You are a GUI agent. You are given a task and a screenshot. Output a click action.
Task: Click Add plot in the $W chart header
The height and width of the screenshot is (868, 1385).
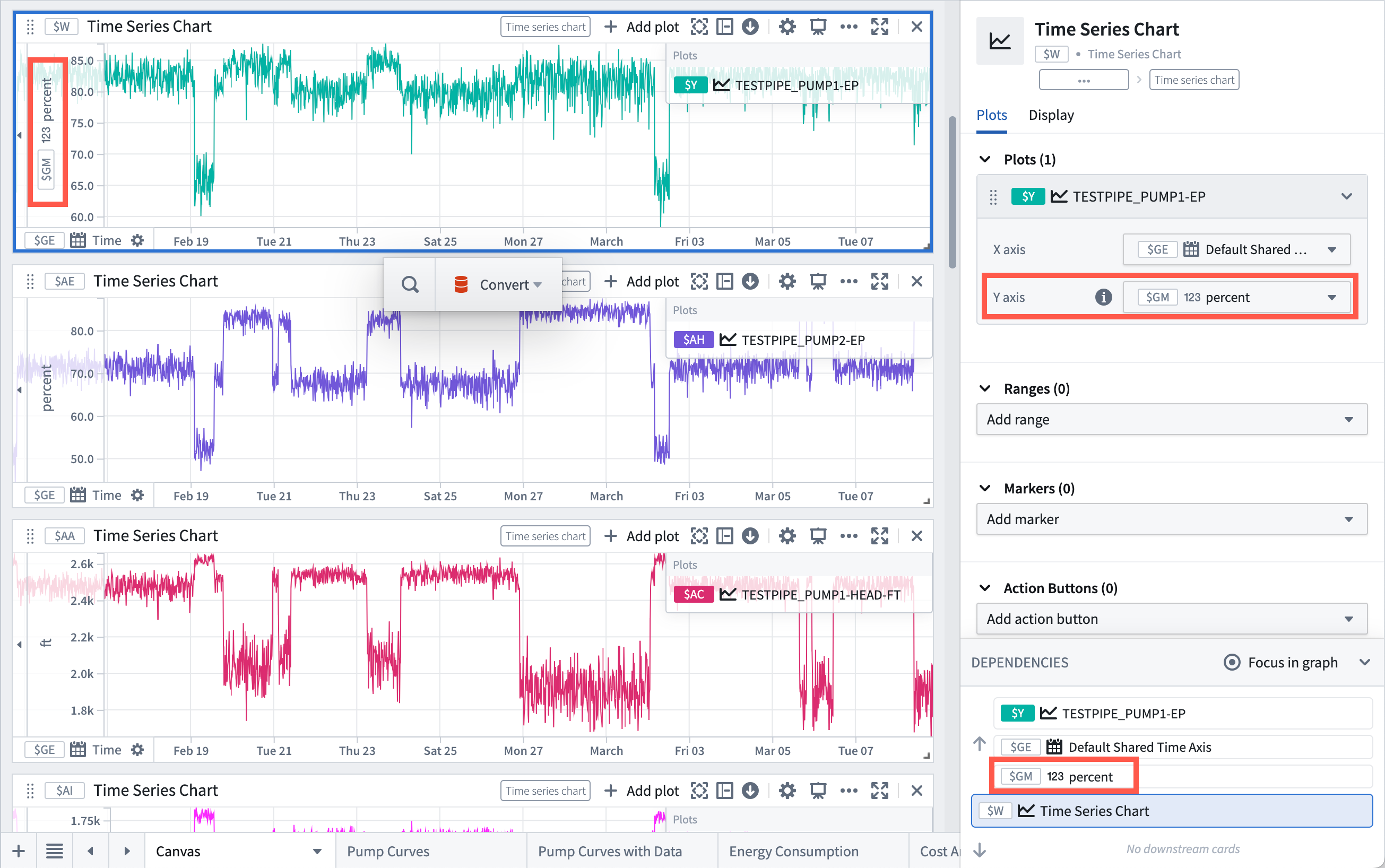642,27
